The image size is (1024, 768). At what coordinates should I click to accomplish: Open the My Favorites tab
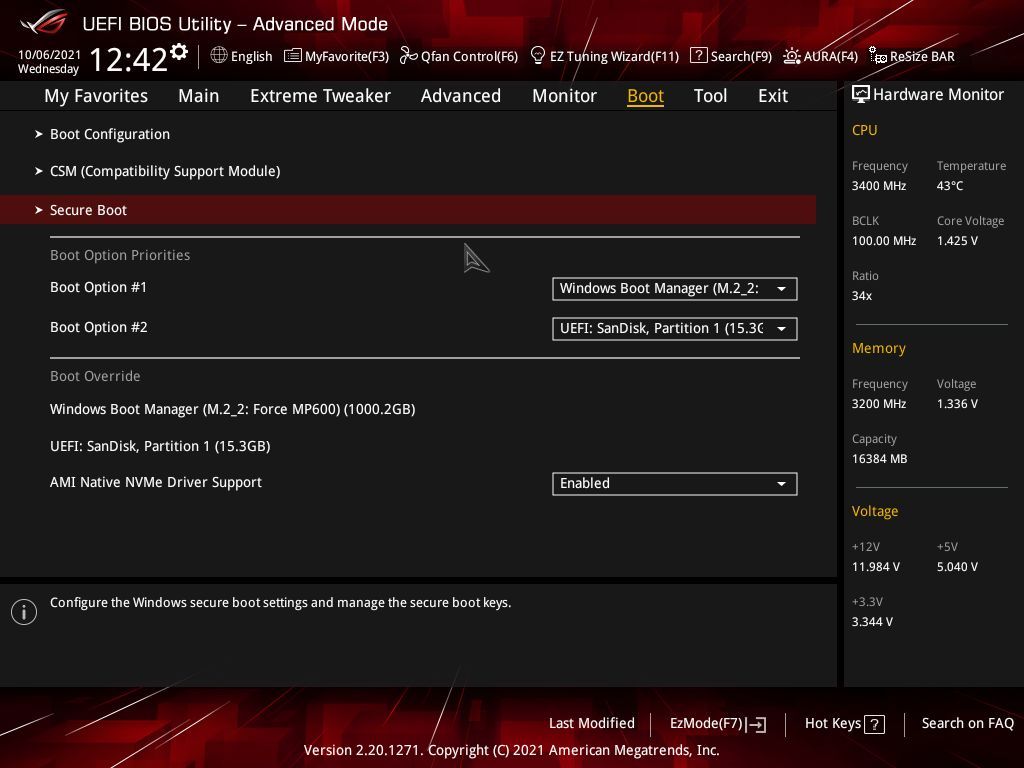coord(96,96)
